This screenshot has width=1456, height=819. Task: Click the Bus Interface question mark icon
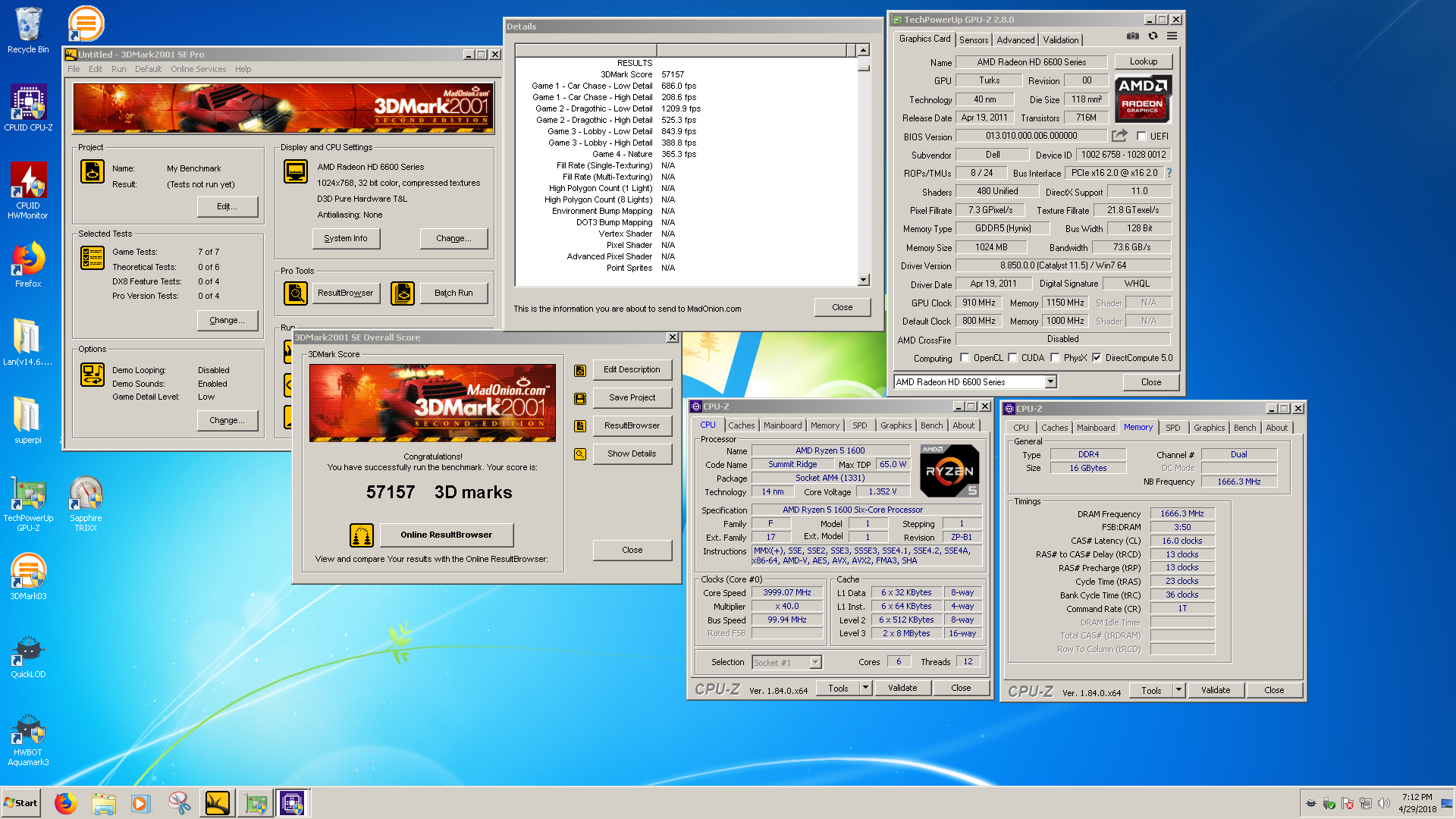point(1169,173)
